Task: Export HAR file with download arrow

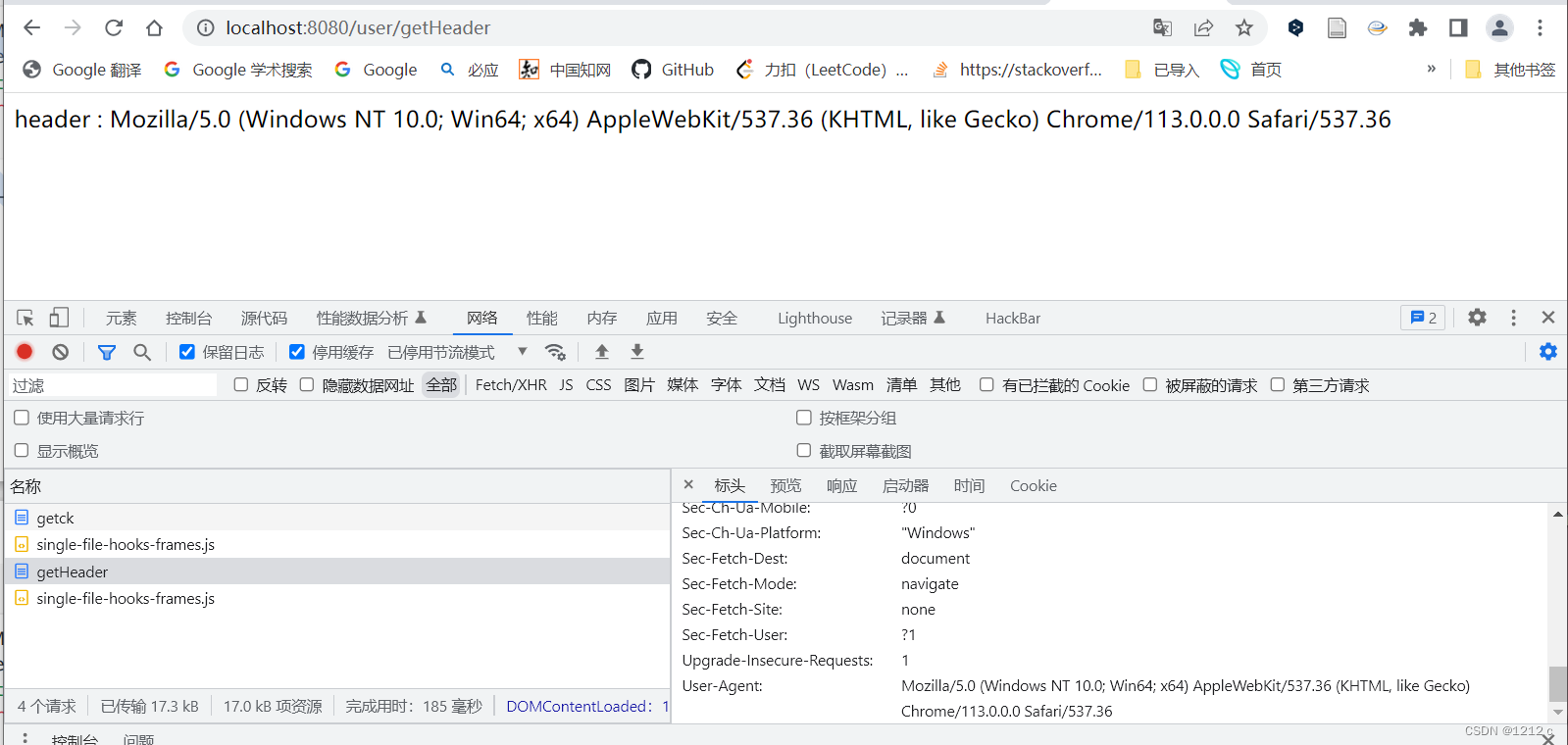Action: pyautogui.click(x=637, y=352)
